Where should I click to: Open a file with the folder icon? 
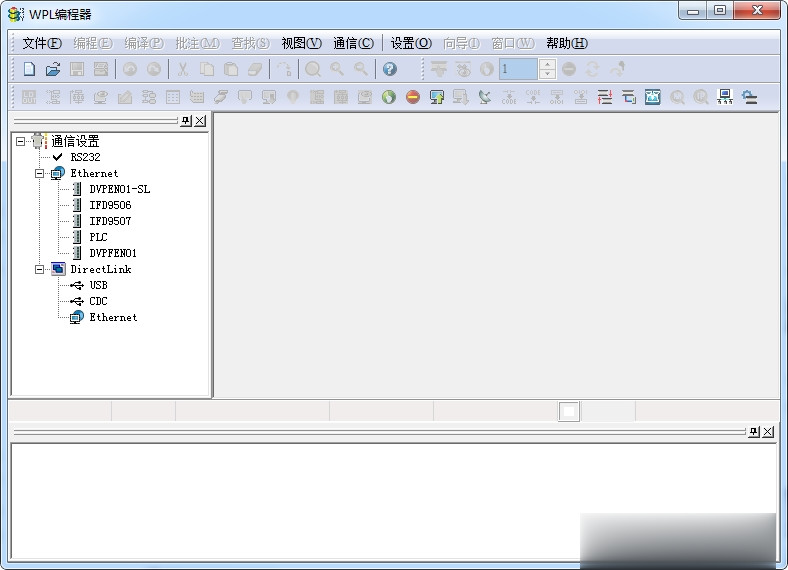(53, 69)
